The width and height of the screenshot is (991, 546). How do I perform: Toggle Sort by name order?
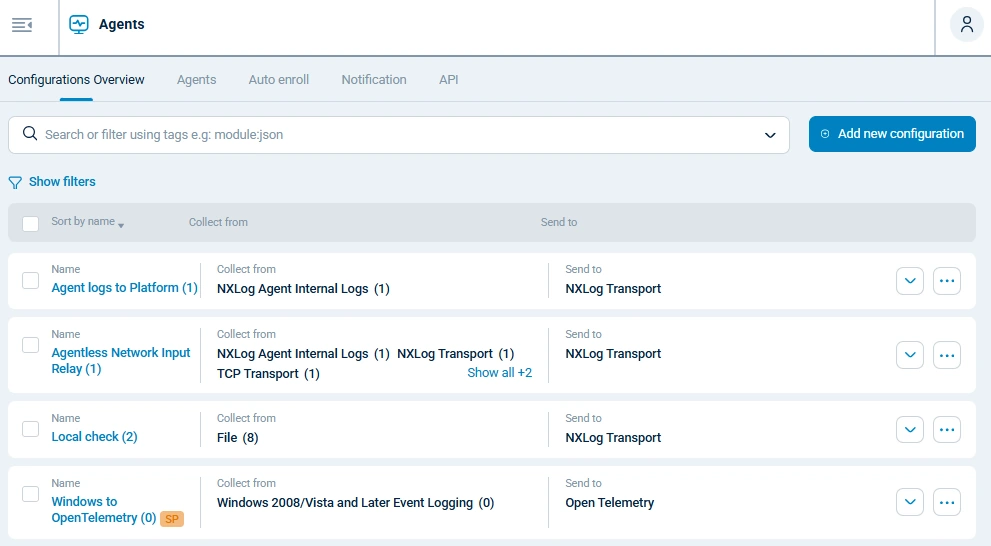click(x=87, y=222)
